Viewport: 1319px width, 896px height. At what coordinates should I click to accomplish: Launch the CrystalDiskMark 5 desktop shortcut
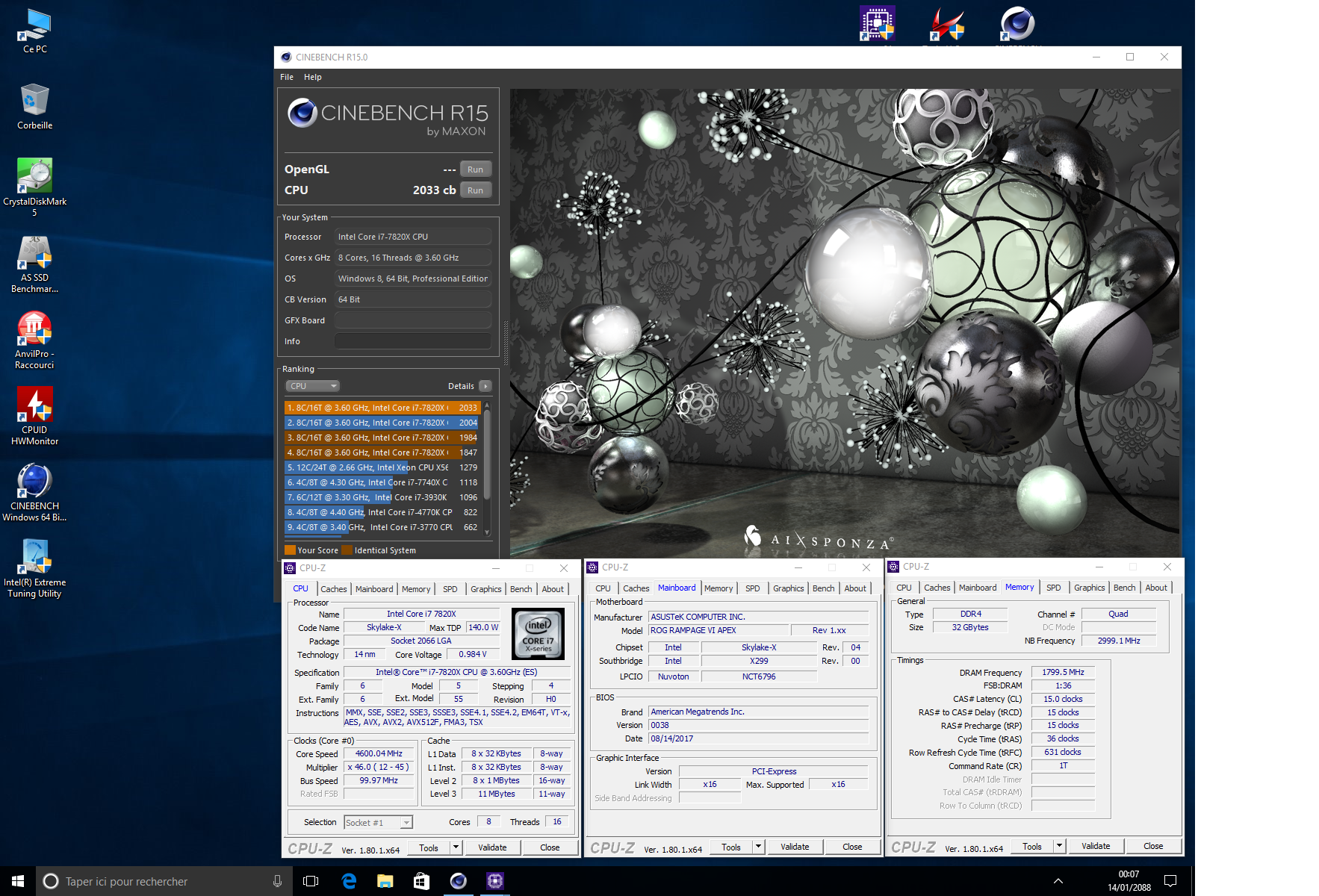[34, 187]
